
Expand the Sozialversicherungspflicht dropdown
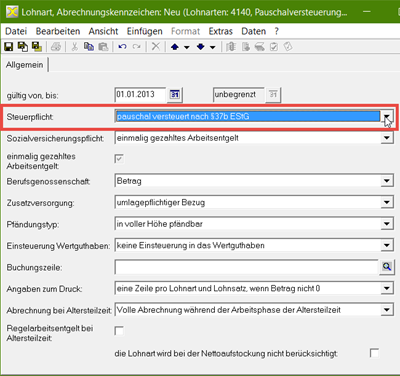[387, 138]
